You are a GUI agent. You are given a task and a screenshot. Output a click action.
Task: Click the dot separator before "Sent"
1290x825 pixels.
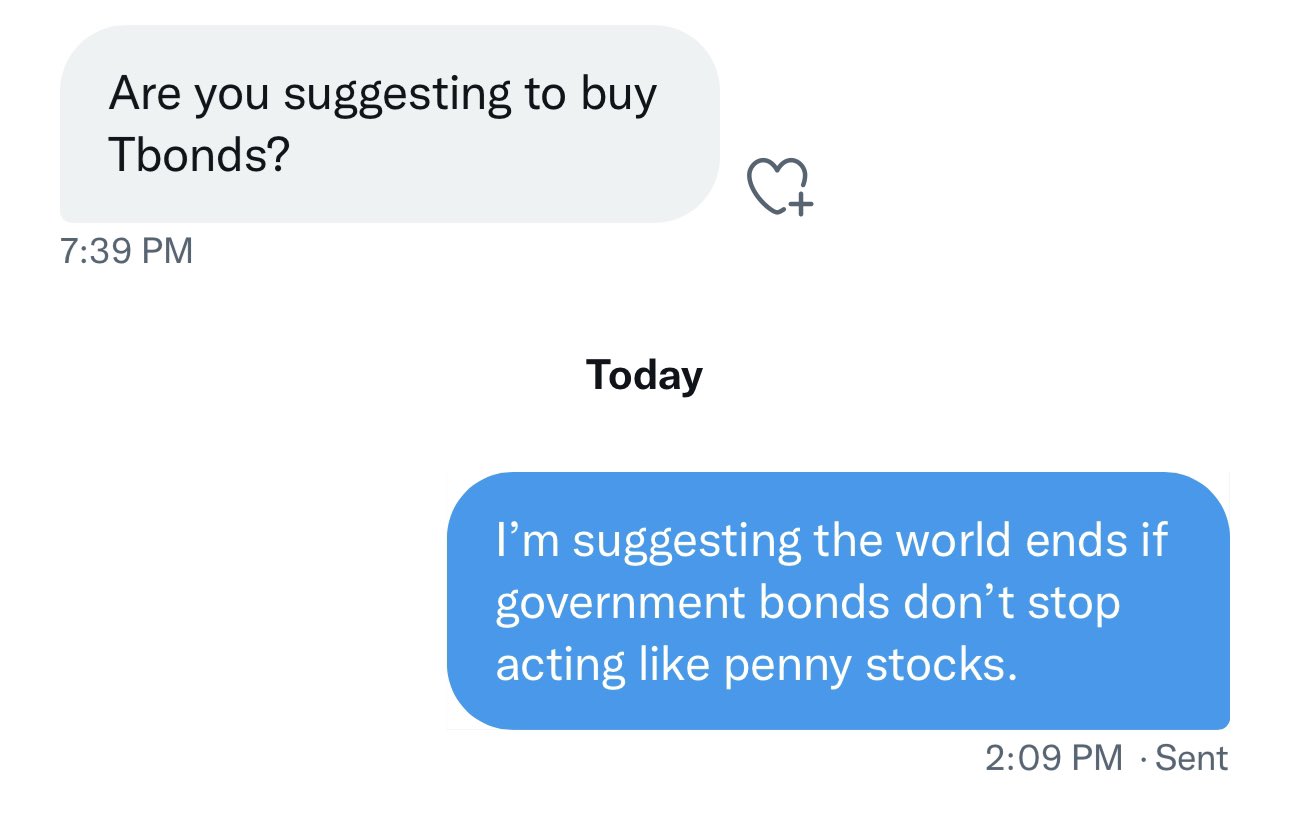(1143, 759)
